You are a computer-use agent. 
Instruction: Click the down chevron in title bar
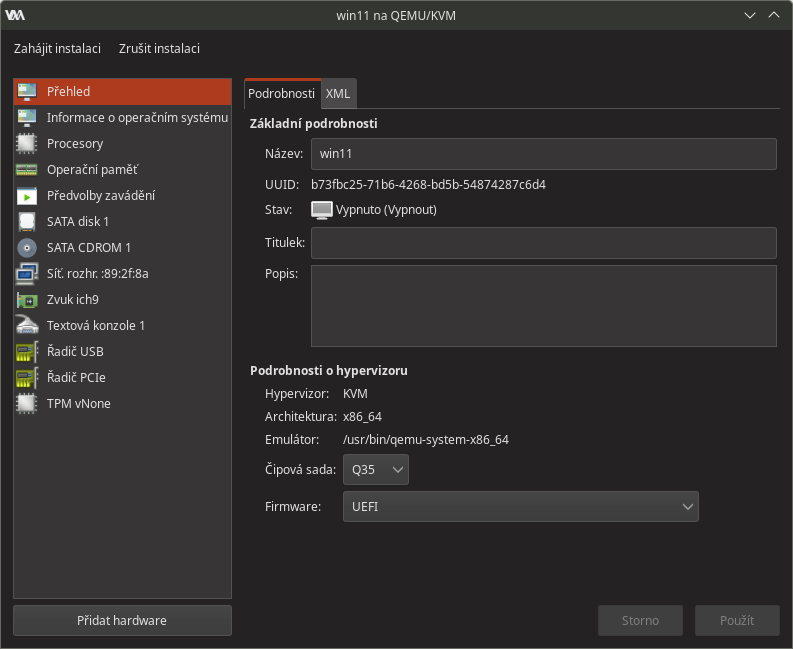tap(750, 15)
